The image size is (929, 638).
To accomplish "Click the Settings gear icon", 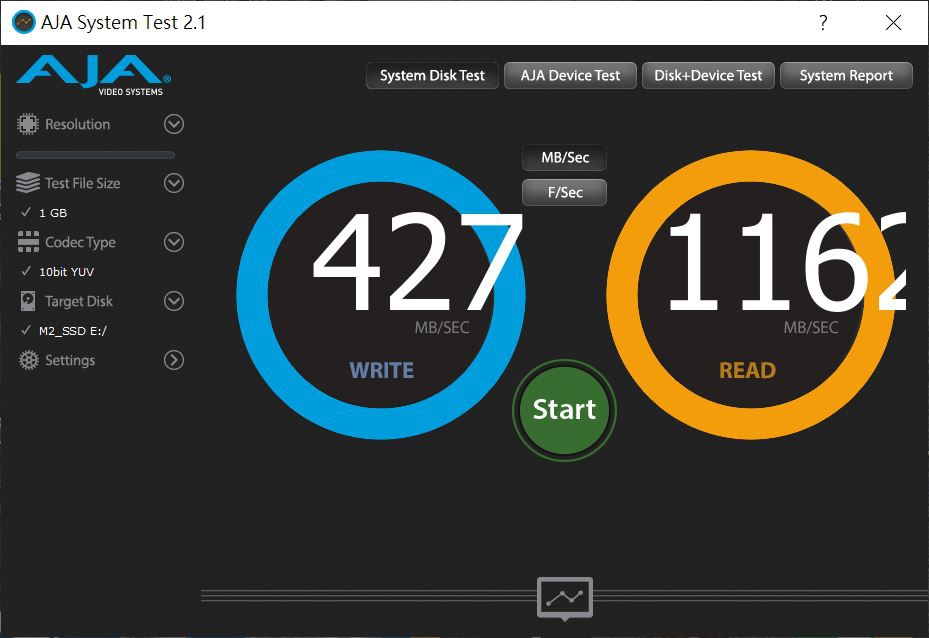I will (28, 360).
